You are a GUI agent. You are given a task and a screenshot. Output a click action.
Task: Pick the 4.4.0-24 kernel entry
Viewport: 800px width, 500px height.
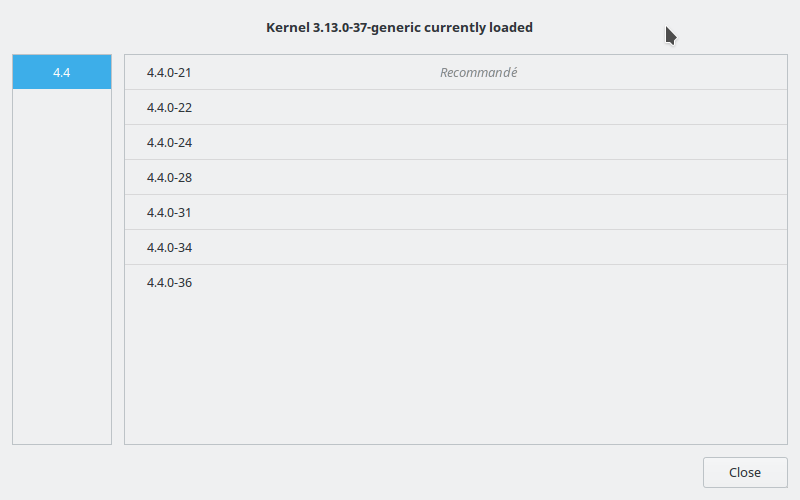(x=456, y=142)
